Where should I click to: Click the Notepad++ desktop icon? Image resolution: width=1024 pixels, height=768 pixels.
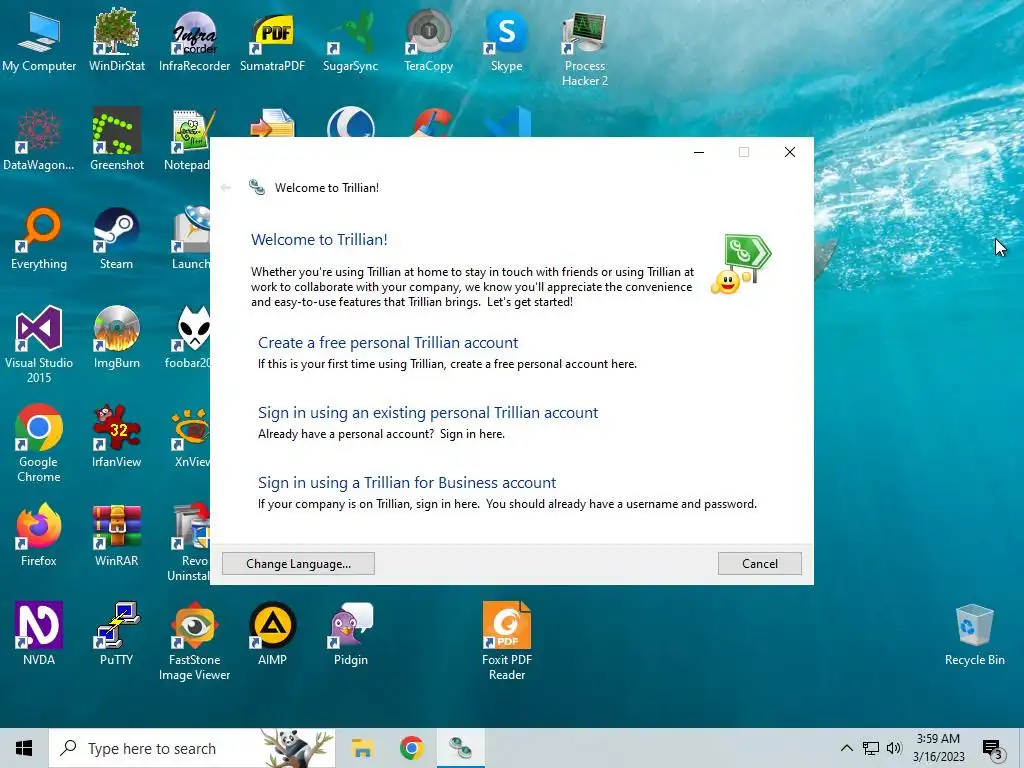(189, 140)
